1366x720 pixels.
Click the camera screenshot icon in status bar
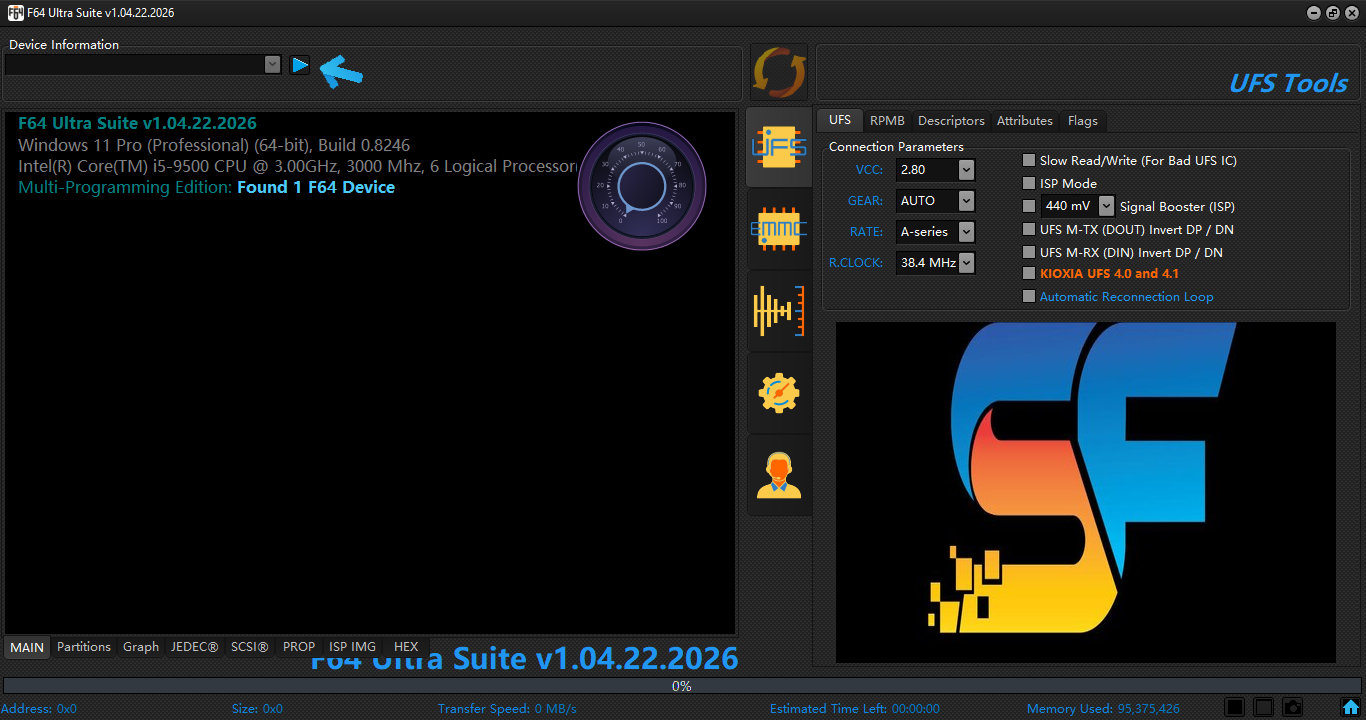click(1292, 707)
